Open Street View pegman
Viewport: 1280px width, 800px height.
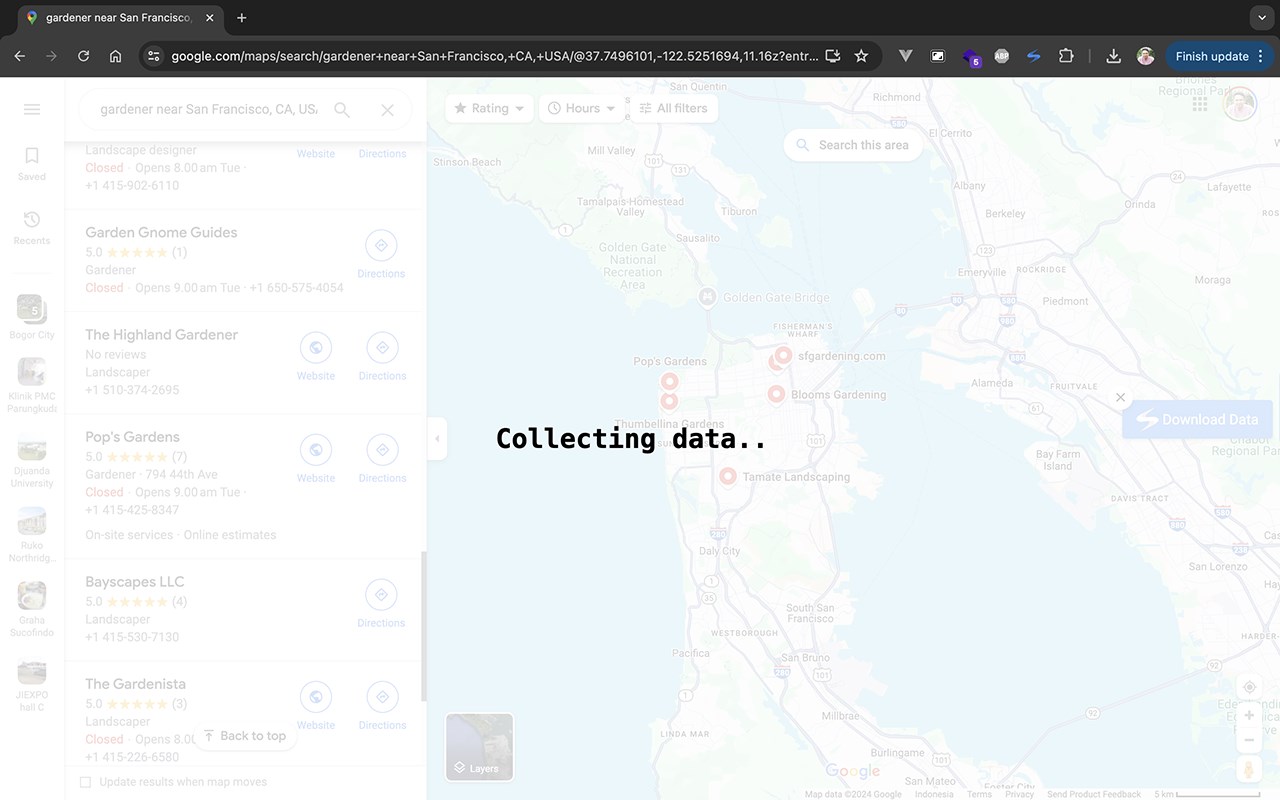(1249, 770)
